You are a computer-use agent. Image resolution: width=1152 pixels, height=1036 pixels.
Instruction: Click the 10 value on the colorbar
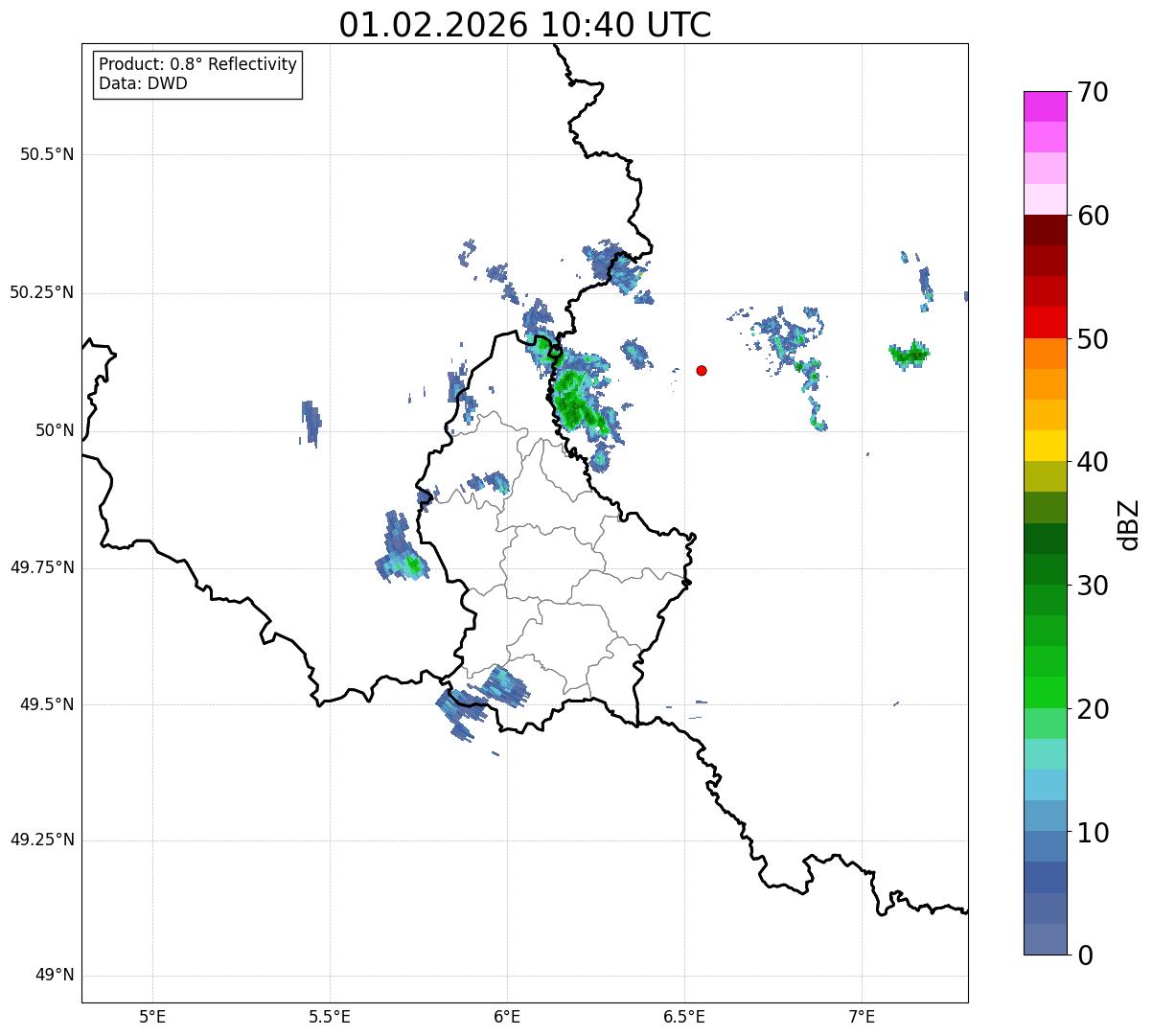pyautogui.click(x=1094, y=833)
